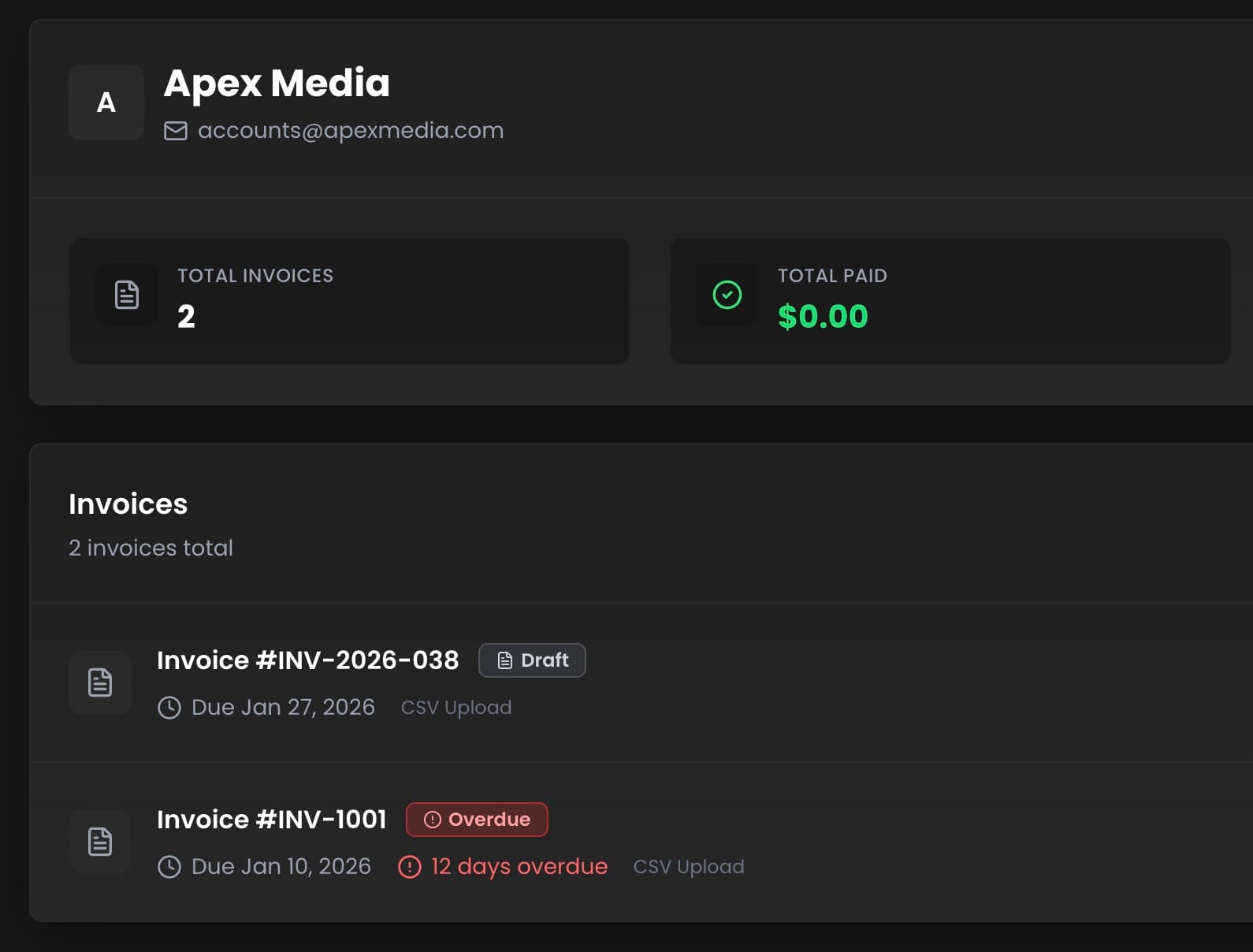Click the accounts@apexmedia.com email address
Screen dimensions: 1253x952
coord(350,131)
